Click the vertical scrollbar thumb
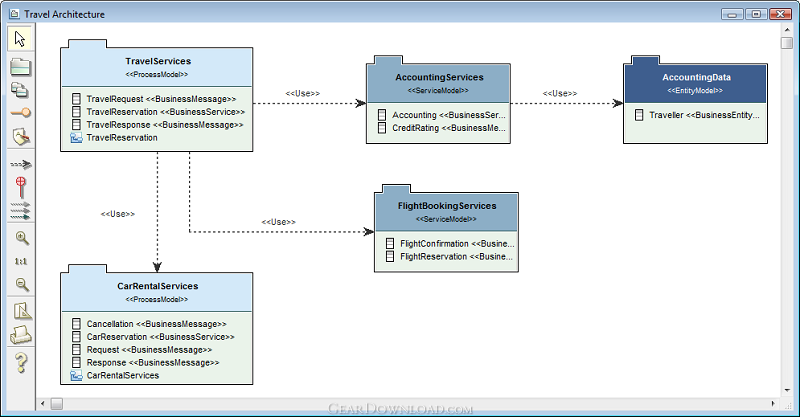Screen dimensions: 800x417 pyautogui.click(x=787, y=43)
